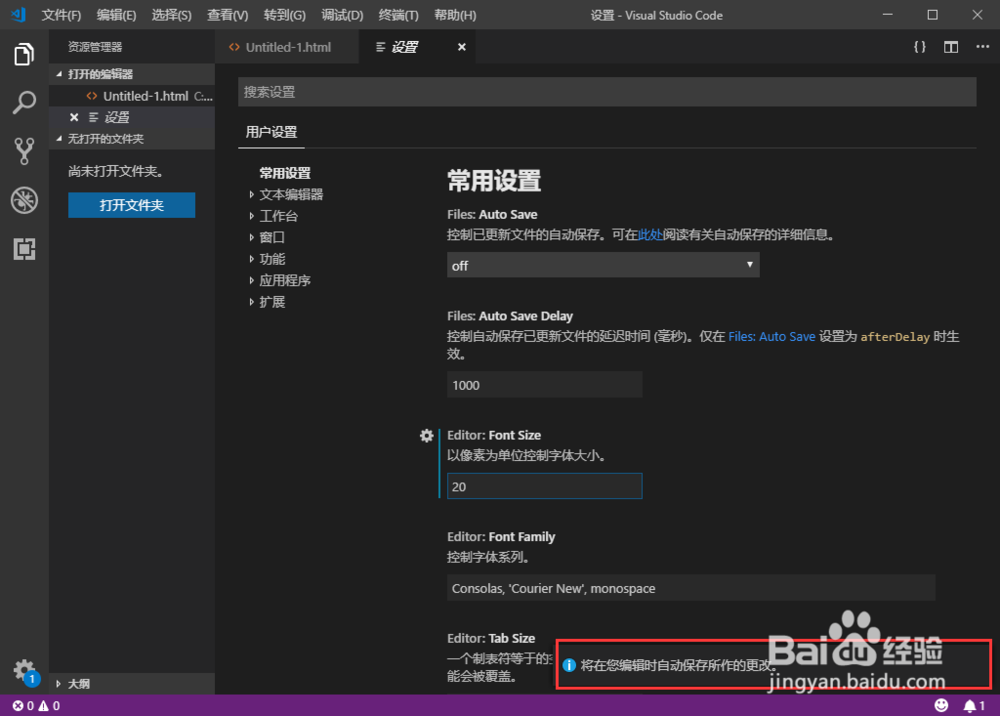Follow the Files: Auto Save link
Viewport: 1000px width, 716px height.
[772, 337]
